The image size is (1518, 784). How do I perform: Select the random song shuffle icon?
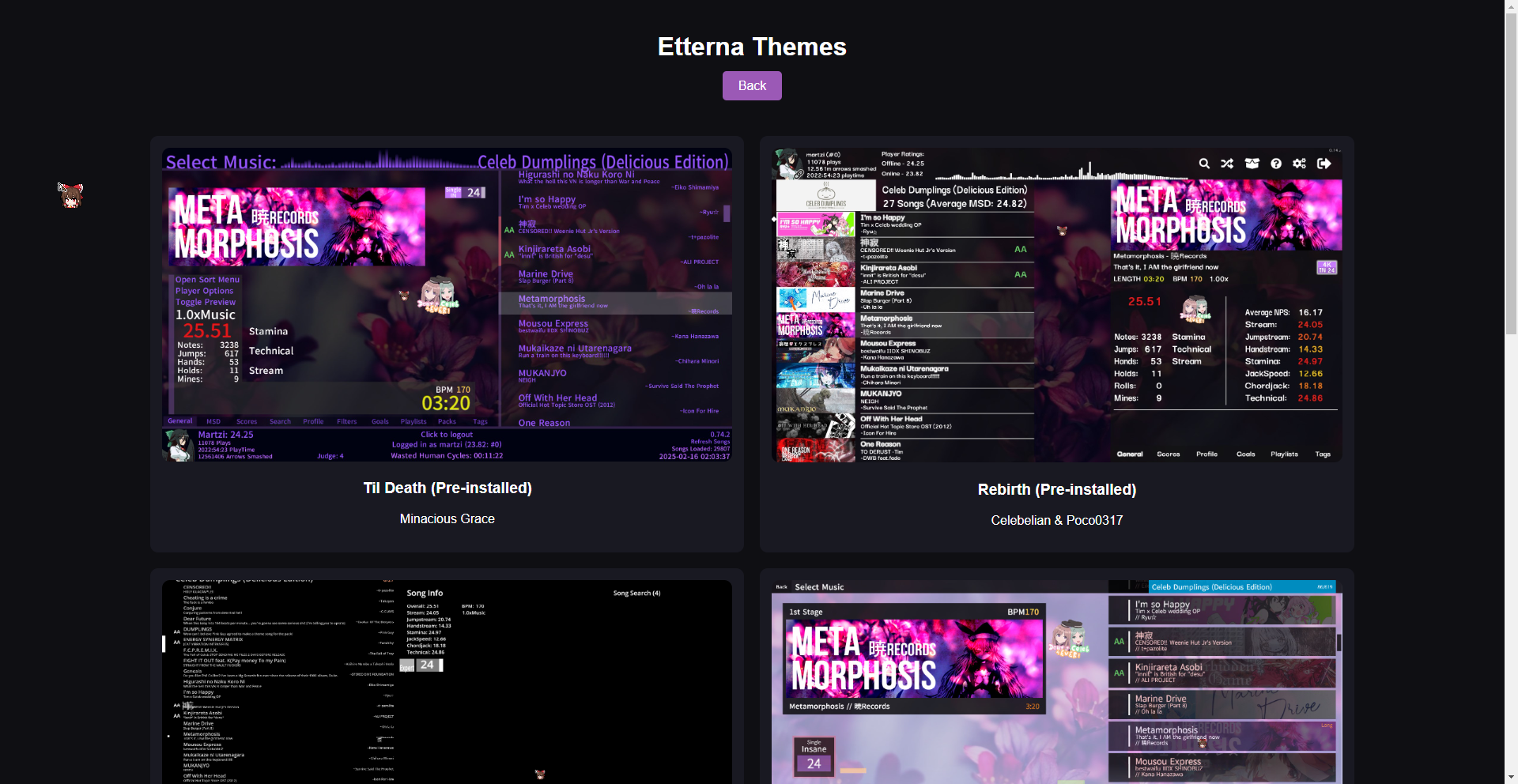click(x=1228, y=164)
